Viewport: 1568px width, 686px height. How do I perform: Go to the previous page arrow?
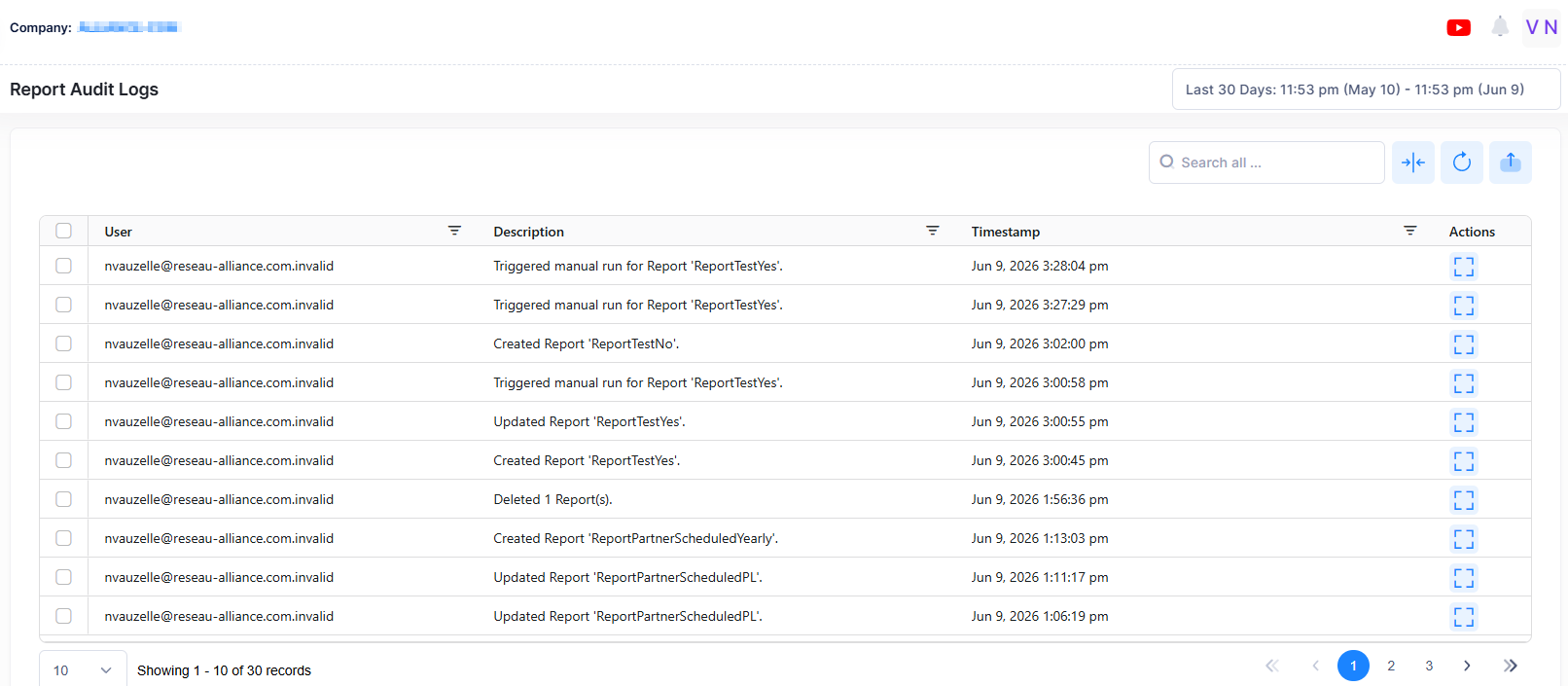1315,666
